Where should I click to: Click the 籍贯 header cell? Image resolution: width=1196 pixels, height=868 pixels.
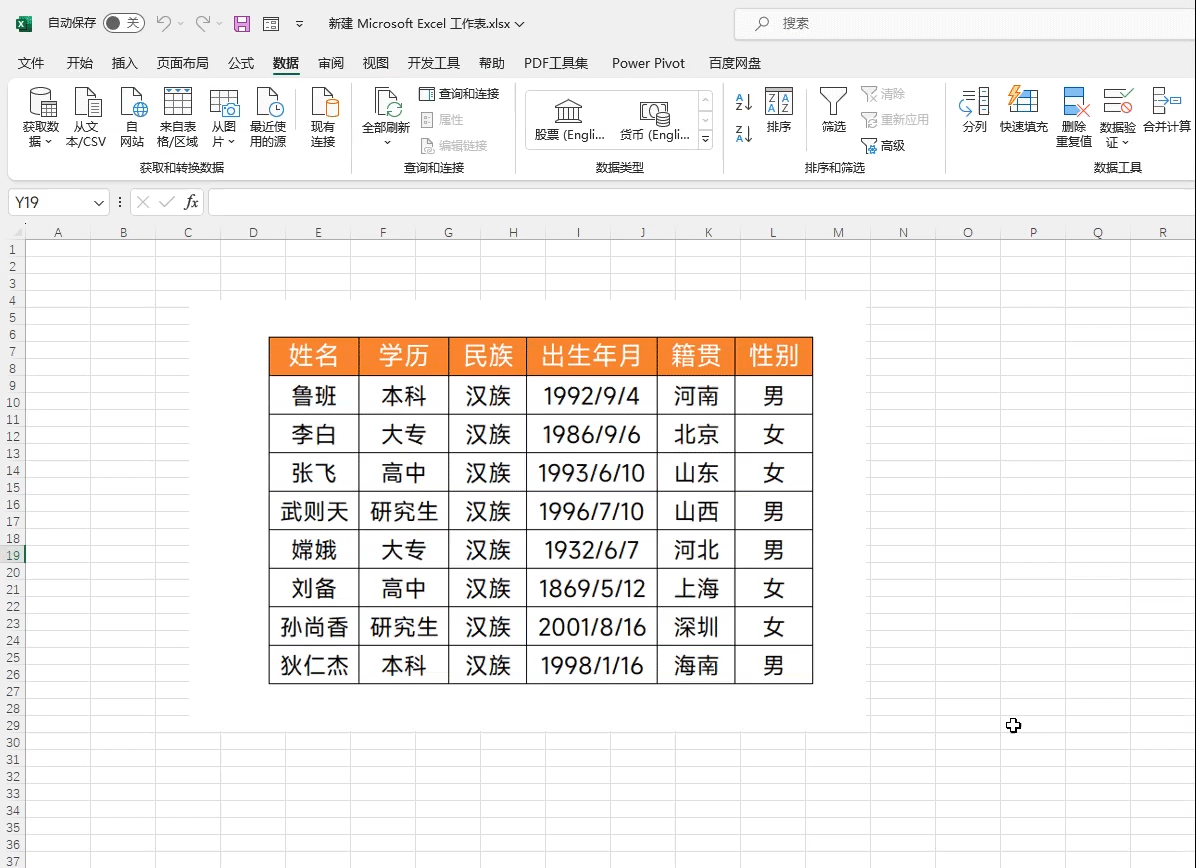click(696, 356)
